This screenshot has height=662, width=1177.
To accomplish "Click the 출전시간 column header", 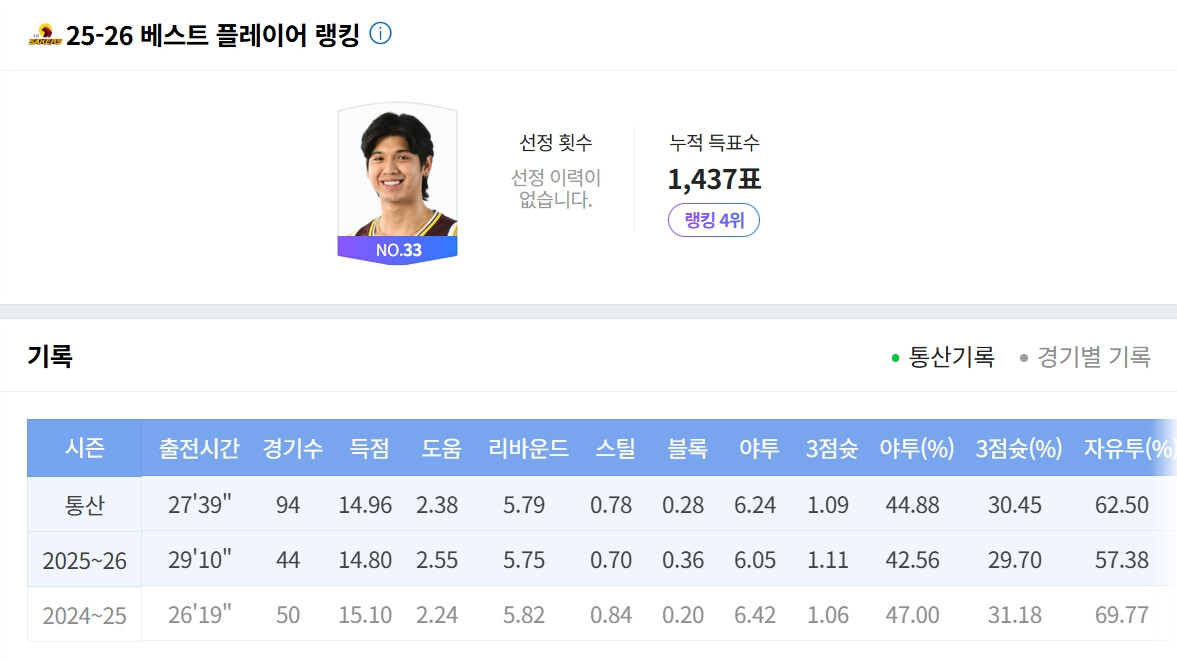I will click(x=199, y=448).
